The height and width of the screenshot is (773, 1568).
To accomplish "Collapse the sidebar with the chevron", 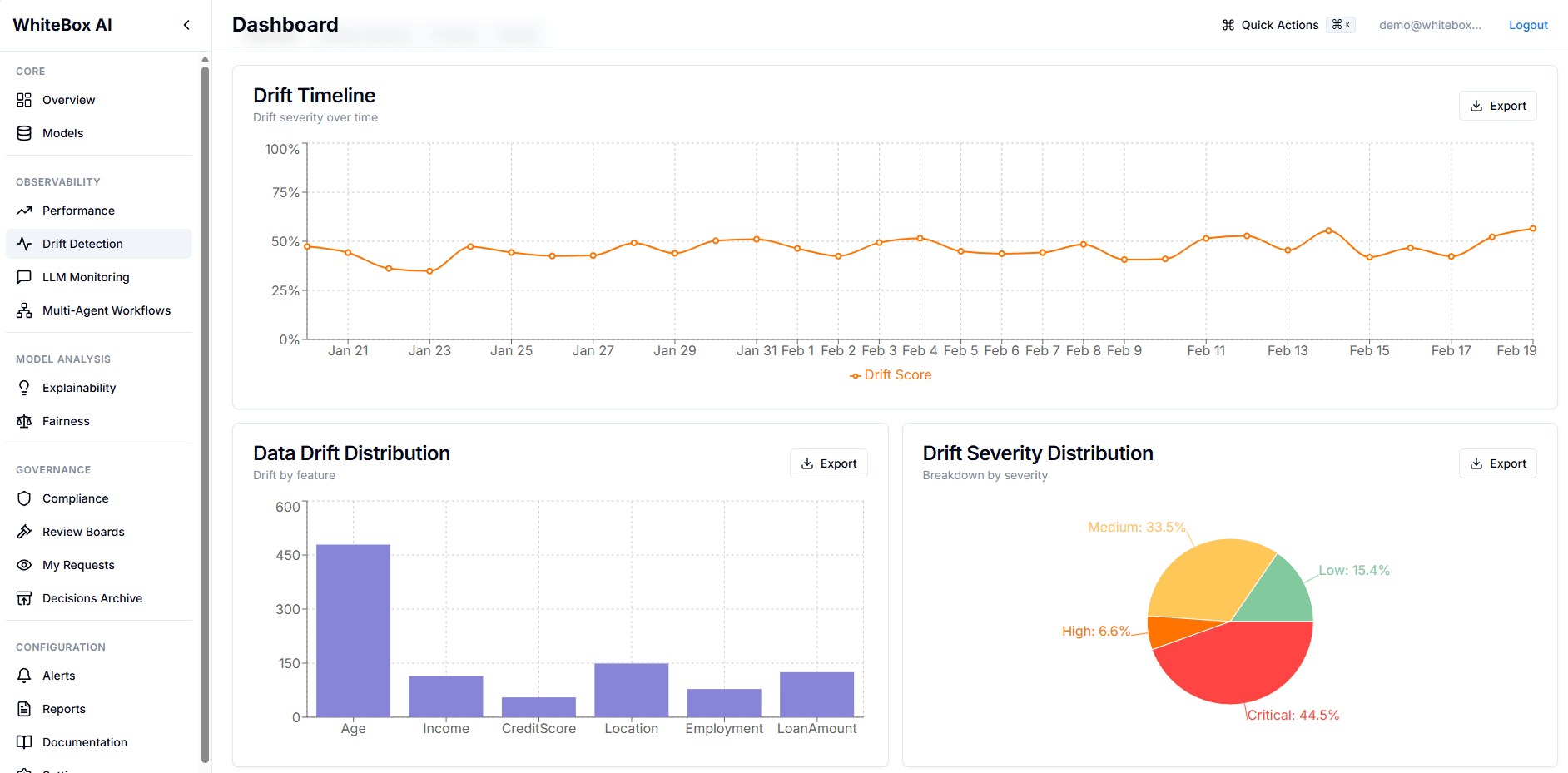I will [186, 25].
